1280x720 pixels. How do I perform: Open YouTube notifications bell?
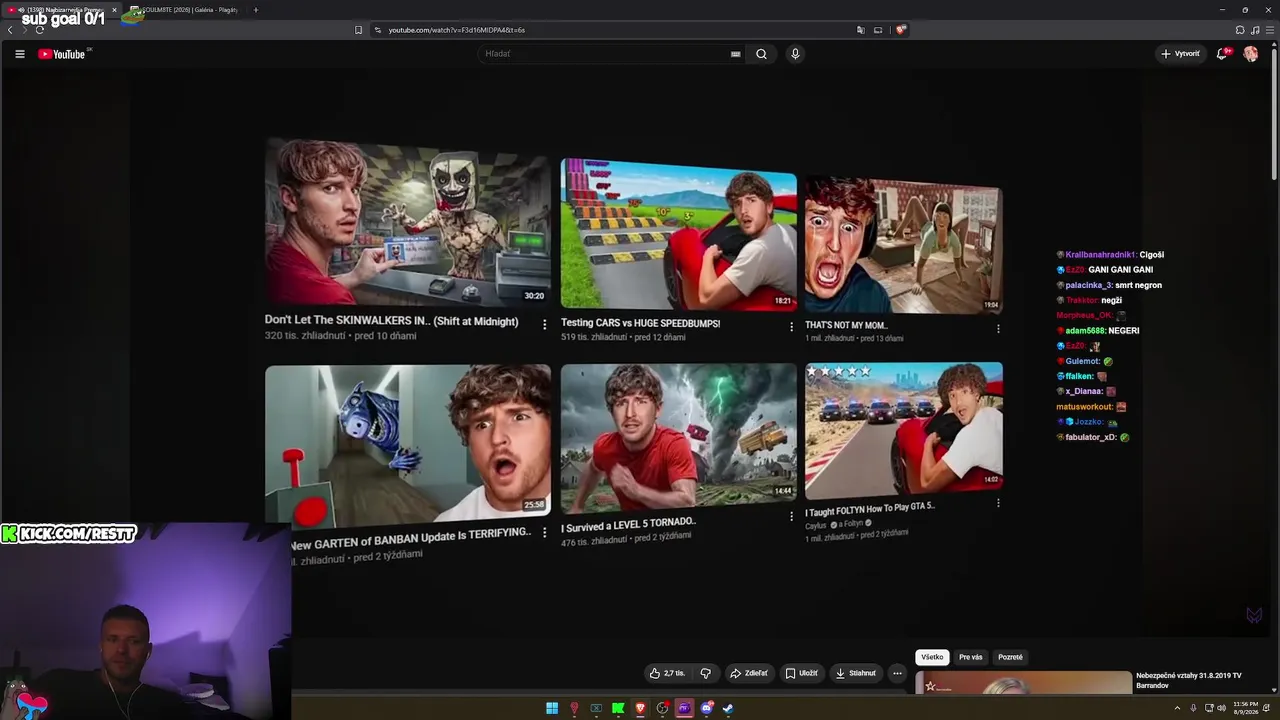1222,54
